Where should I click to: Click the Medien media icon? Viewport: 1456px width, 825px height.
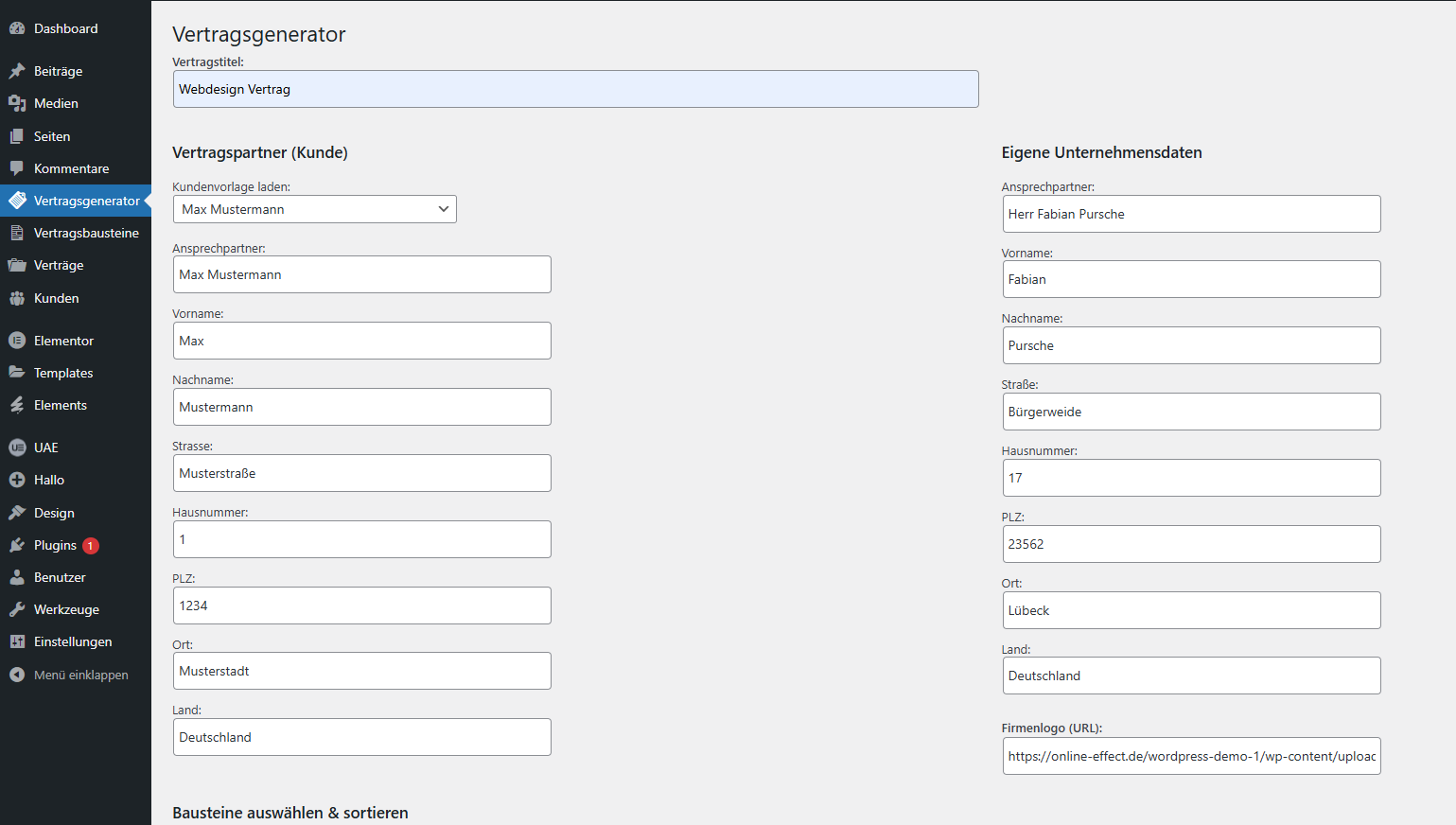17,103
